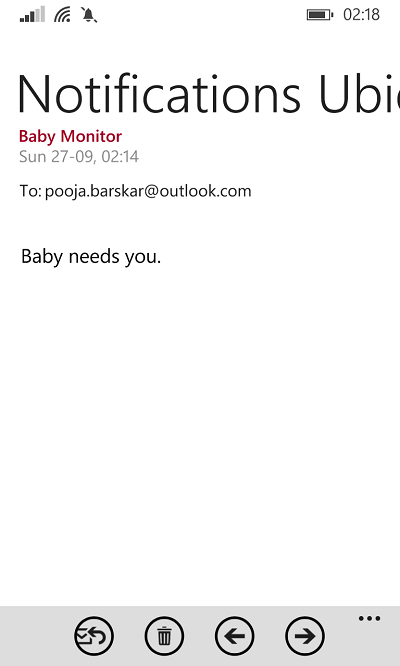Tap the Sun 27-09, 02:14 timestamp

click(79, 157)
